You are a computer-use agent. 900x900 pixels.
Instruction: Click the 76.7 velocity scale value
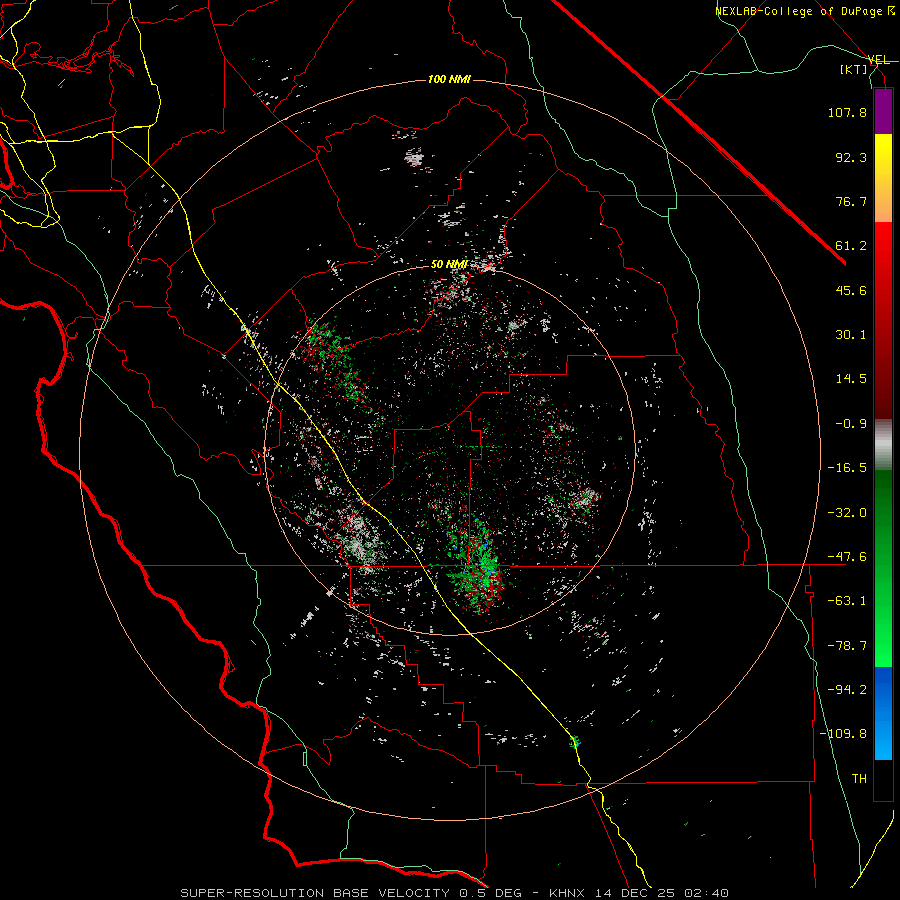851,201
